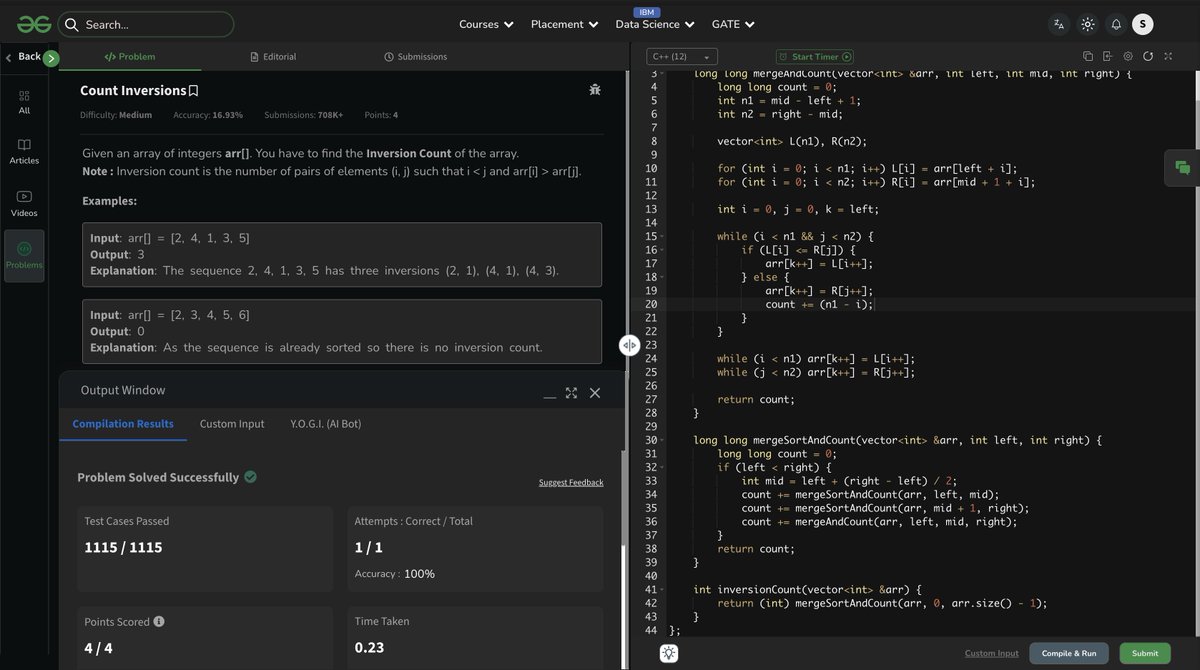The width and height of the screenshot is (1200, 670).
Task: Select the Custom Input tab
Action: 232,424
